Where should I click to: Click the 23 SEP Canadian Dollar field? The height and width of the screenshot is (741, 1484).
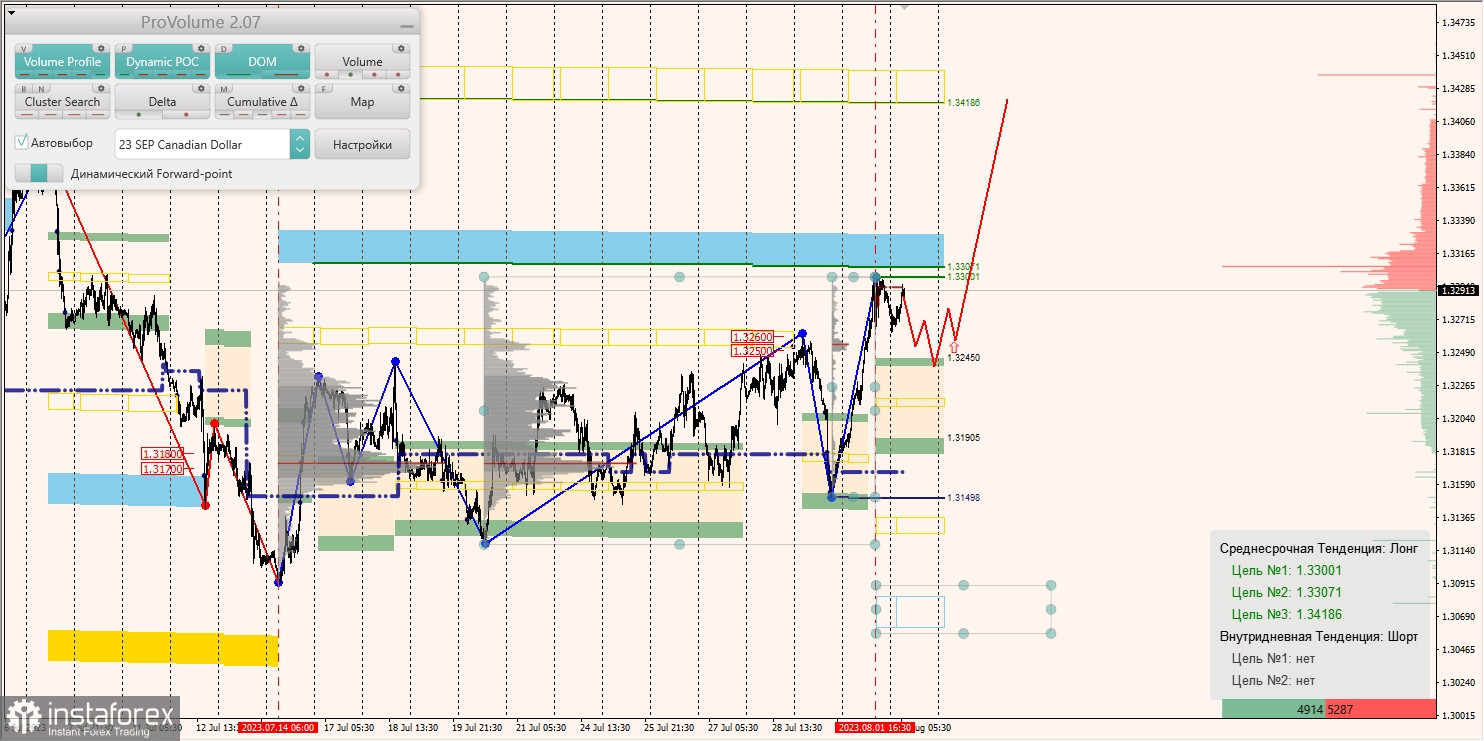click(203, 144)
